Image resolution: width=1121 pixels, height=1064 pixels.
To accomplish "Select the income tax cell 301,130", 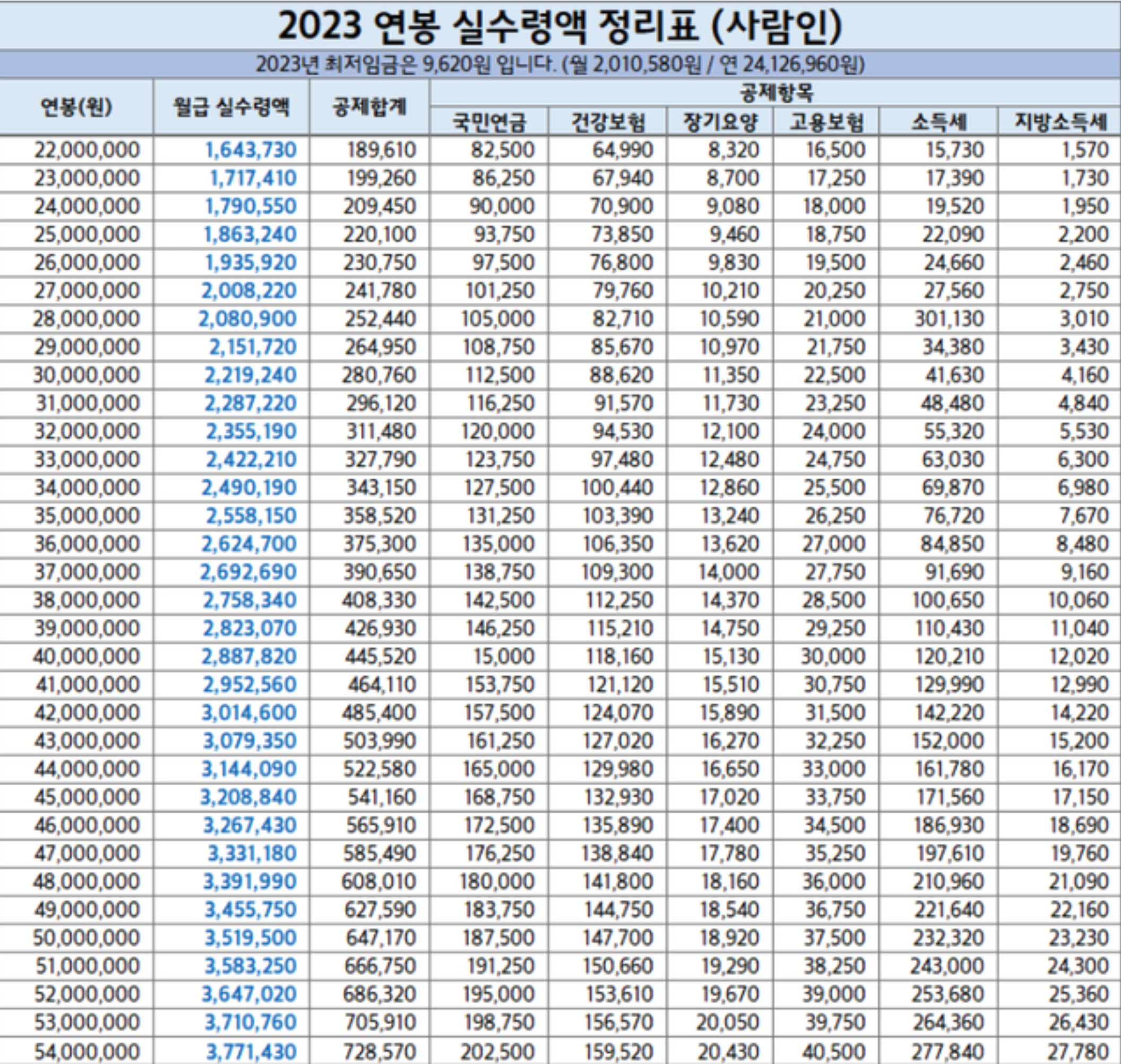I will click(948, 319).
